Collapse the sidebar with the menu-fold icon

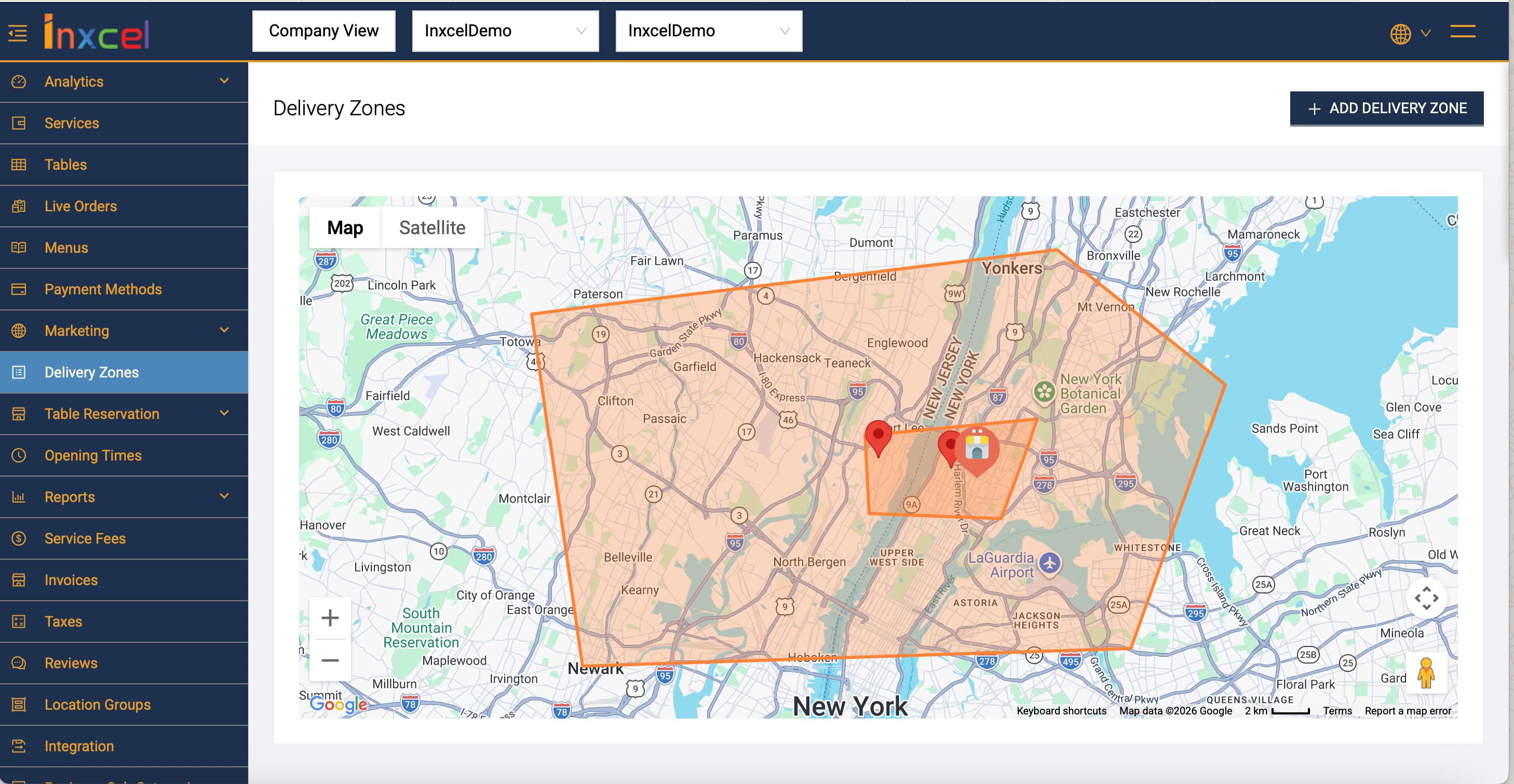point(18,33)
